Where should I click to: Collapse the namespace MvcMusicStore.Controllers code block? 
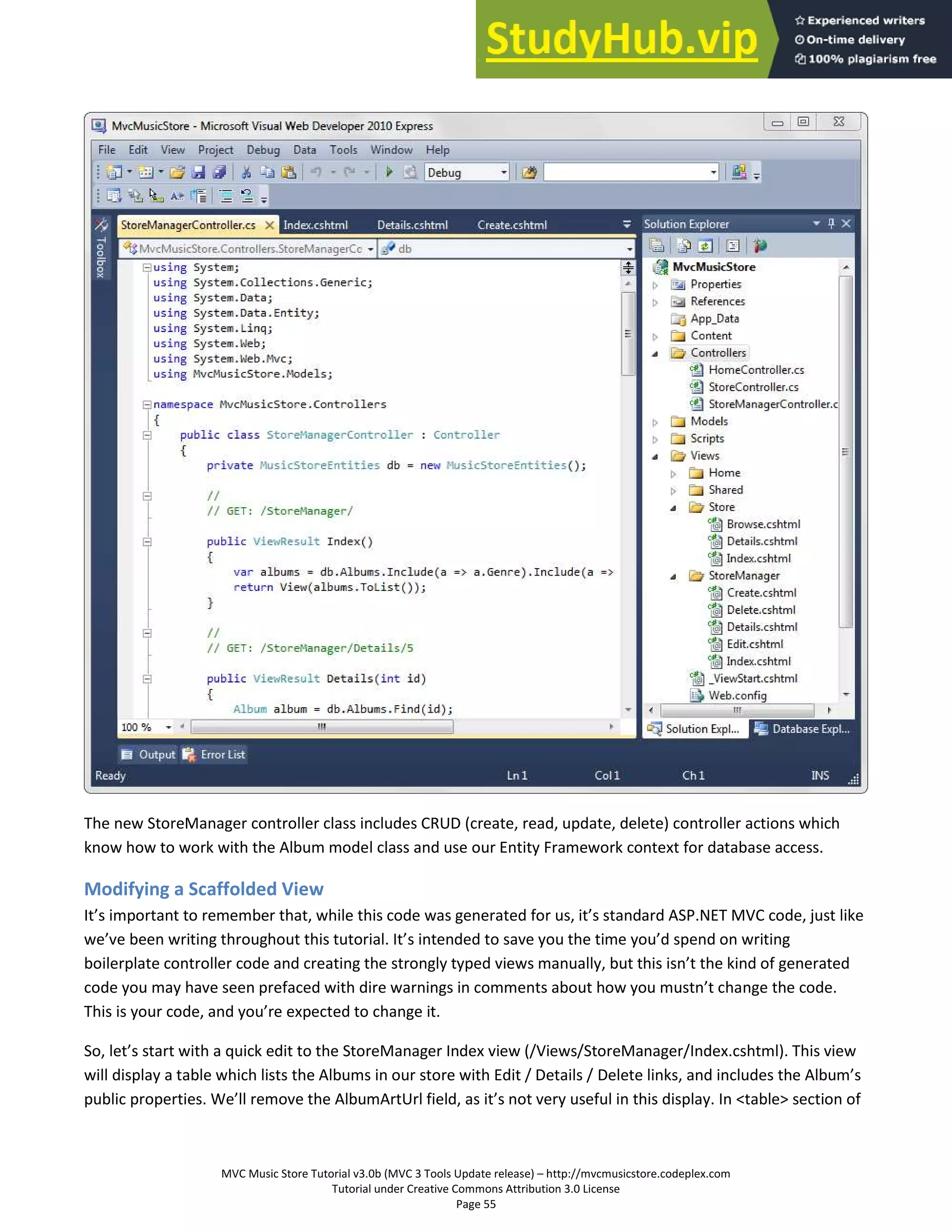coord(147,404)
